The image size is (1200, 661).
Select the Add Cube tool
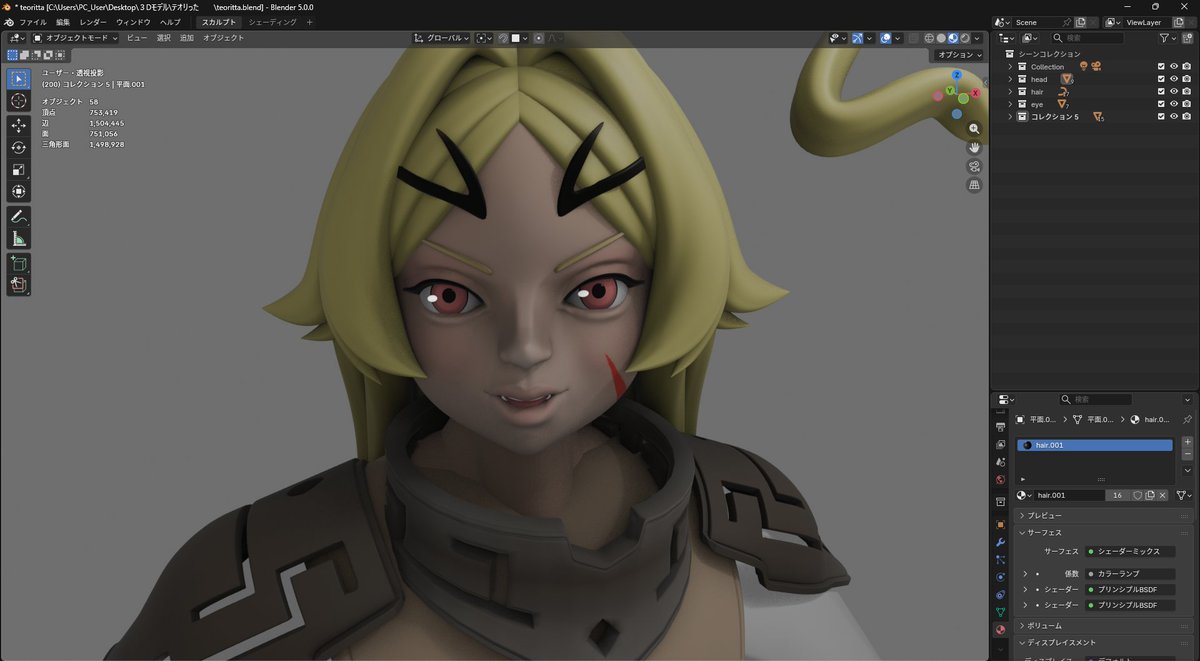tap(18, 264)
